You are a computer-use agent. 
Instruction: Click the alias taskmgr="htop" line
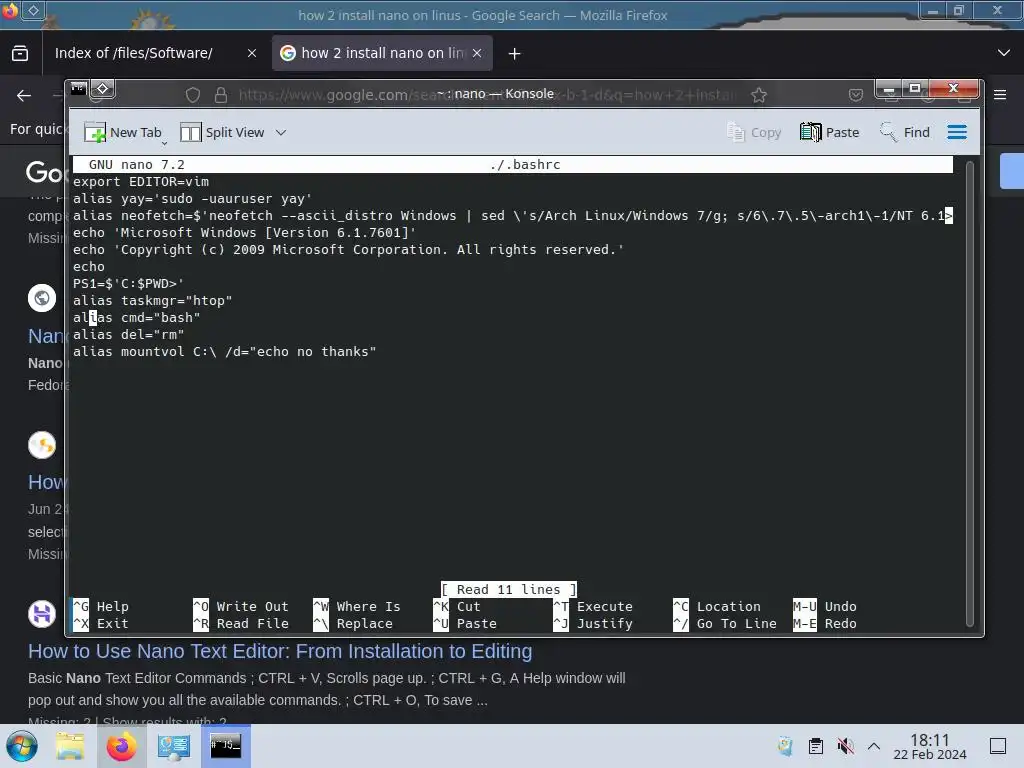(153, 300)
